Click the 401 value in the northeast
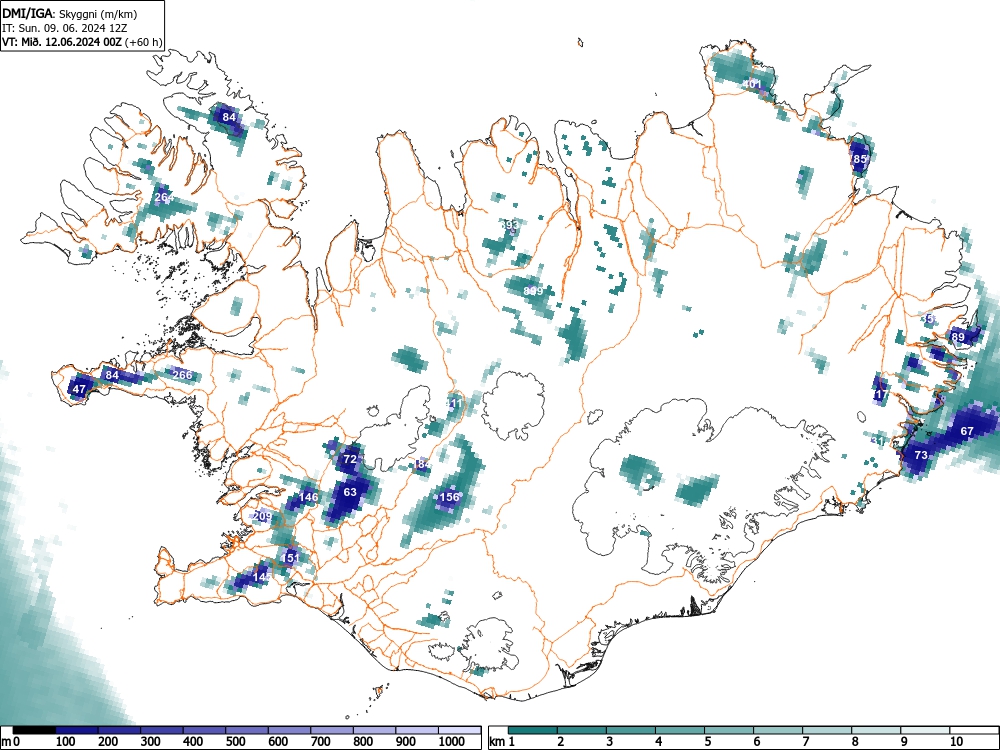The height and width of the screenshot is (750, 1000). tap(752, 84)
